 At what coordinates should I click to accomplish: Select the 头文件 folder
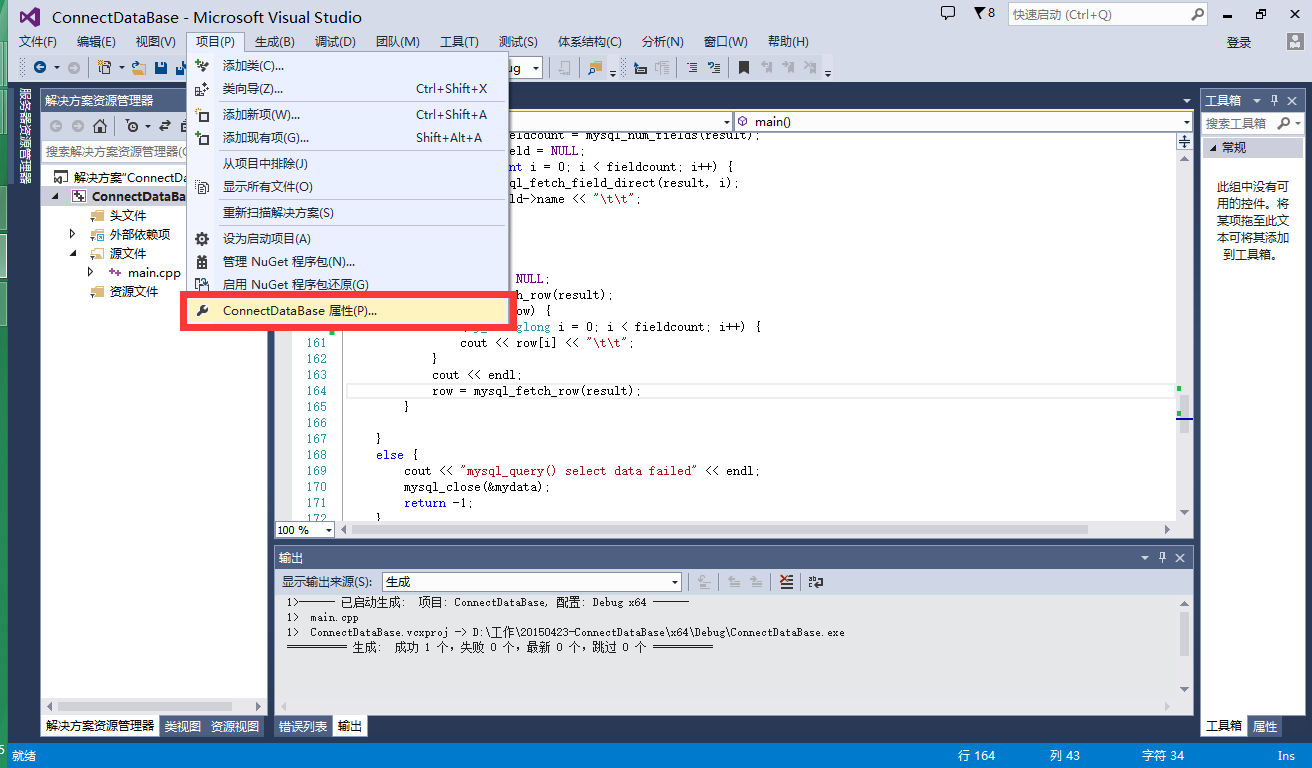point(127,216)
